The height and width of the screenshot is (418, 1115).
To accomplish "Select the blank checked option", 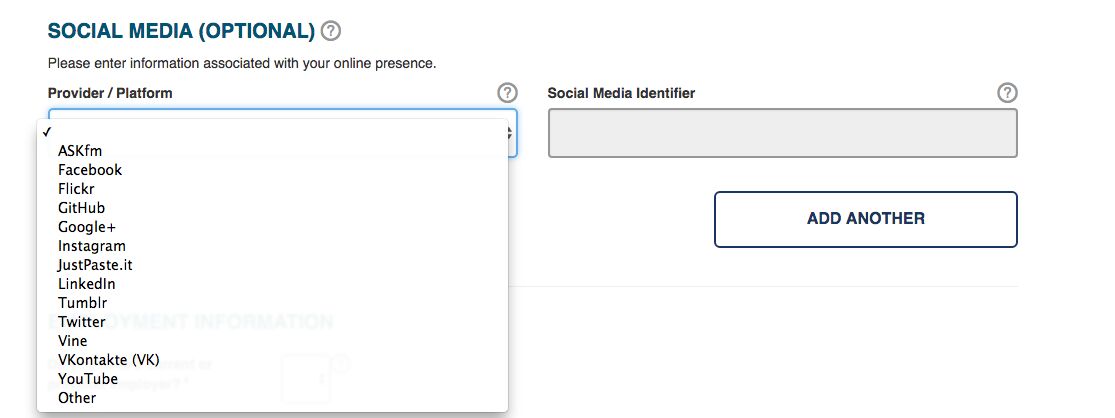I will (x=272, y=132).
